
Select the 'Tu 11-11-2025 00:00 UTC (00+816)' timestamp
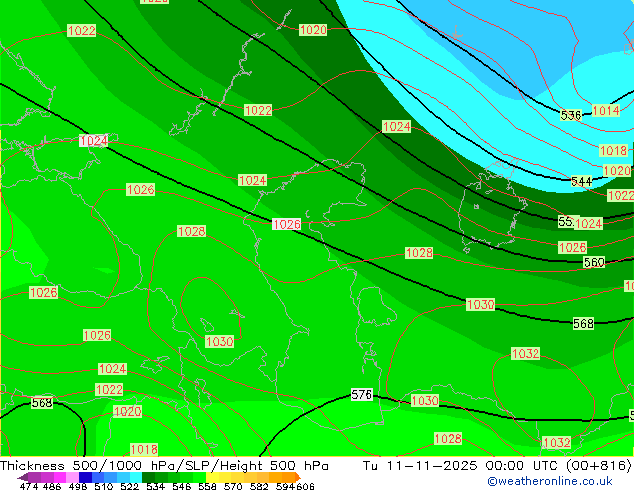[497, 466]
